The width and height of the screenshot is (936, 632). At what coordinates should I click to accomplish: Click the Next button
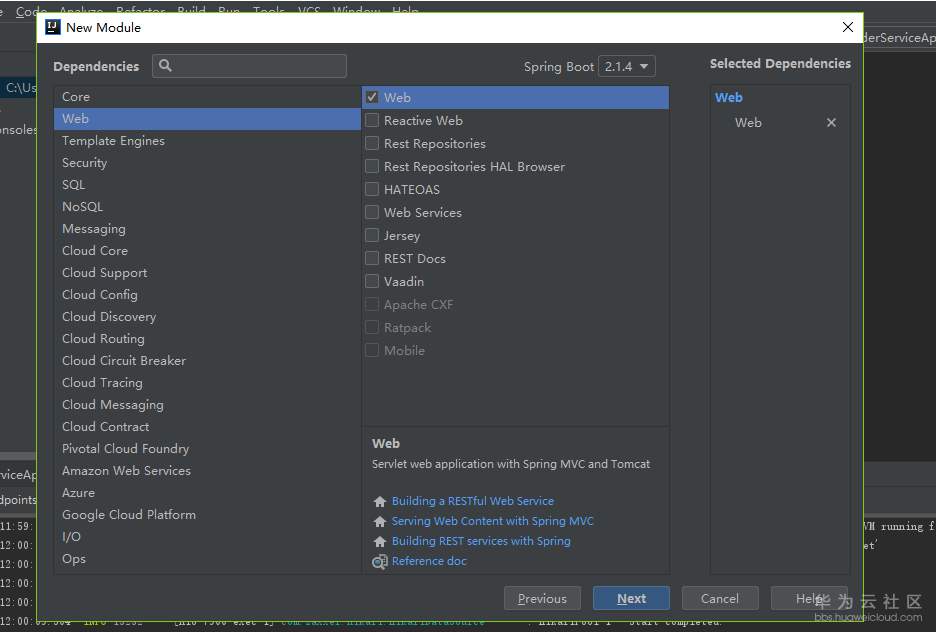click(x=631, y=599)
